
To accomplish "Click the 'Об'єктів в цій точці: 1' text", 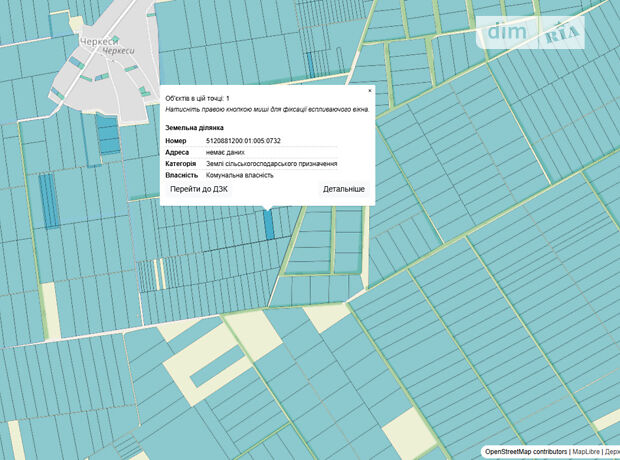I will 197,98.
